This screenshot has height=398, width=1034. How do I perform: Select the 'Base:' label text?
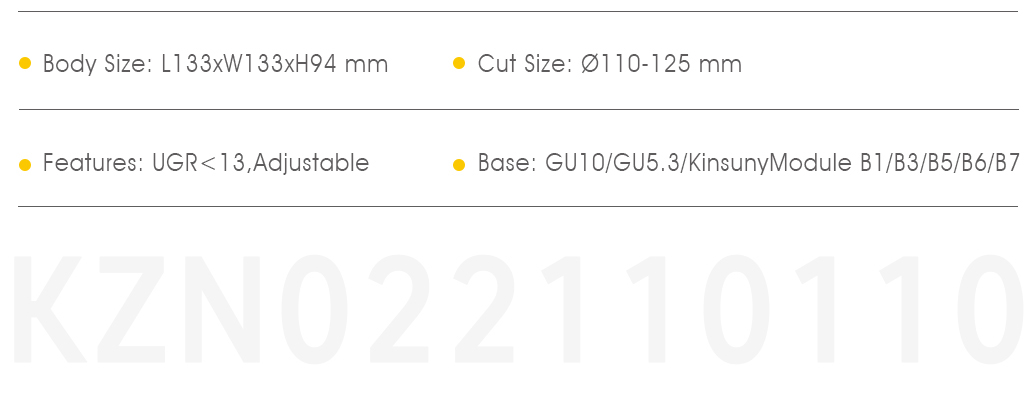click(507, 162)
